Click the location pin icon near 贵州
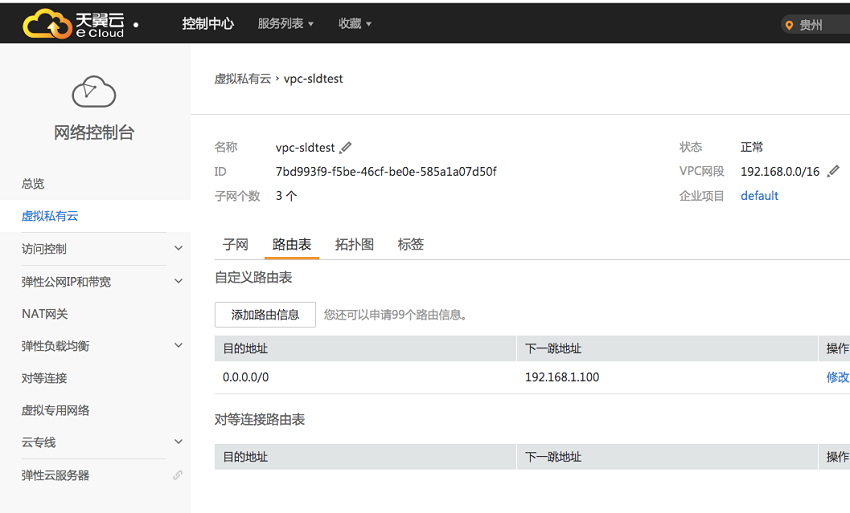The height and width of the screenshot is (513, 850). point(789,25)
